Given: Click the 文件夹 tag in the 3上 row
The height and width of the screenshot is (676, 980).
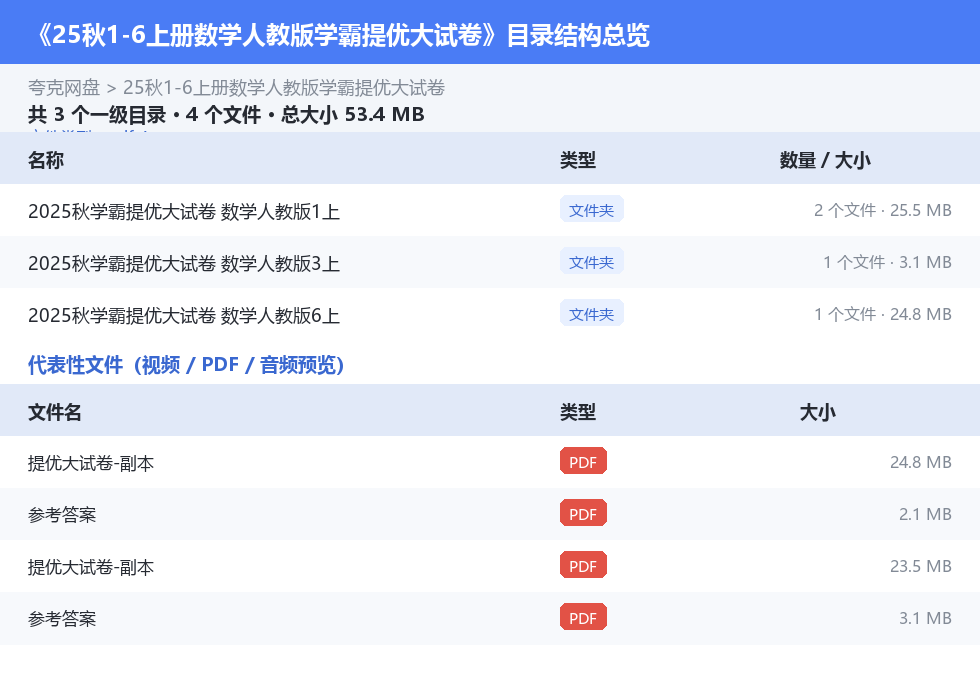Looking at the screenshot, I should 591,262.
